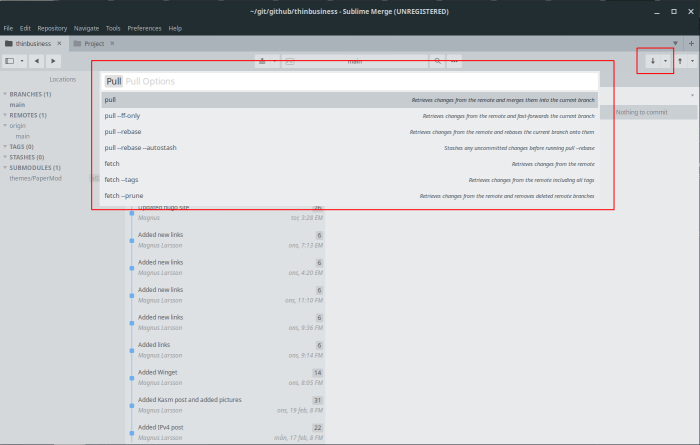The image size is (700, 445).
Task: Click file count badge 14 on Winget commit
Action: point(317,373)
